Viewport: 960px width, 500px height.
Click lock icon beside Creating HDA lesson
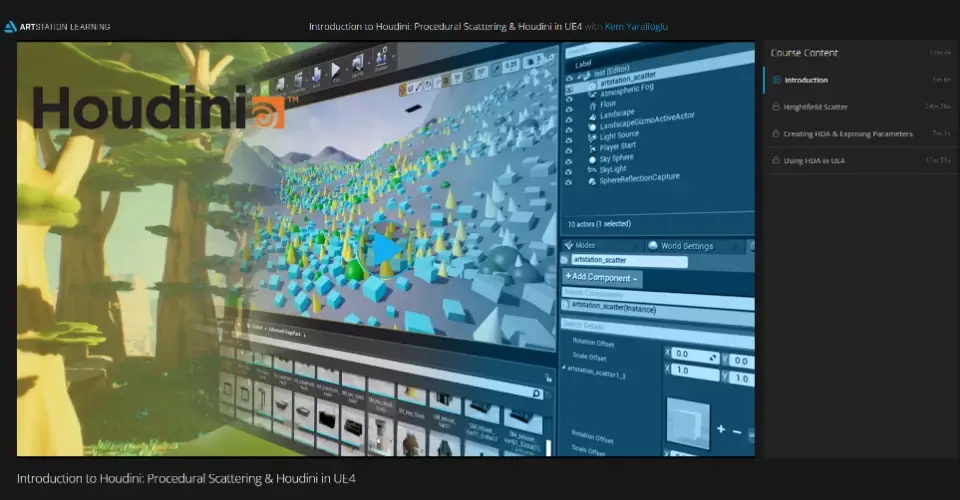(776, 134)
